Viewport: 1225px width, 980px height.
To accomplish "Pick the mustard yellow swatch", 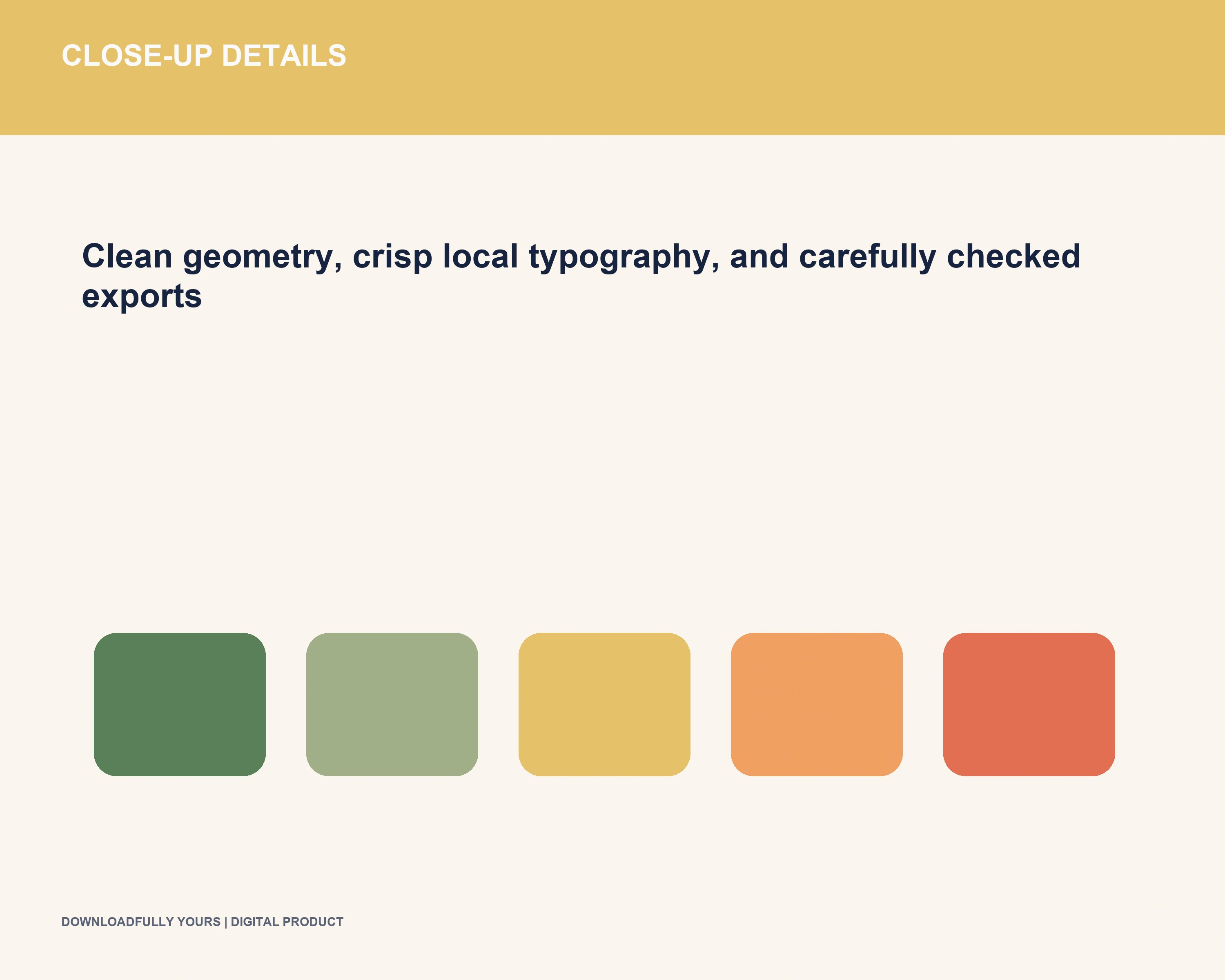I will pyautogui.click(x=605, y=704).
